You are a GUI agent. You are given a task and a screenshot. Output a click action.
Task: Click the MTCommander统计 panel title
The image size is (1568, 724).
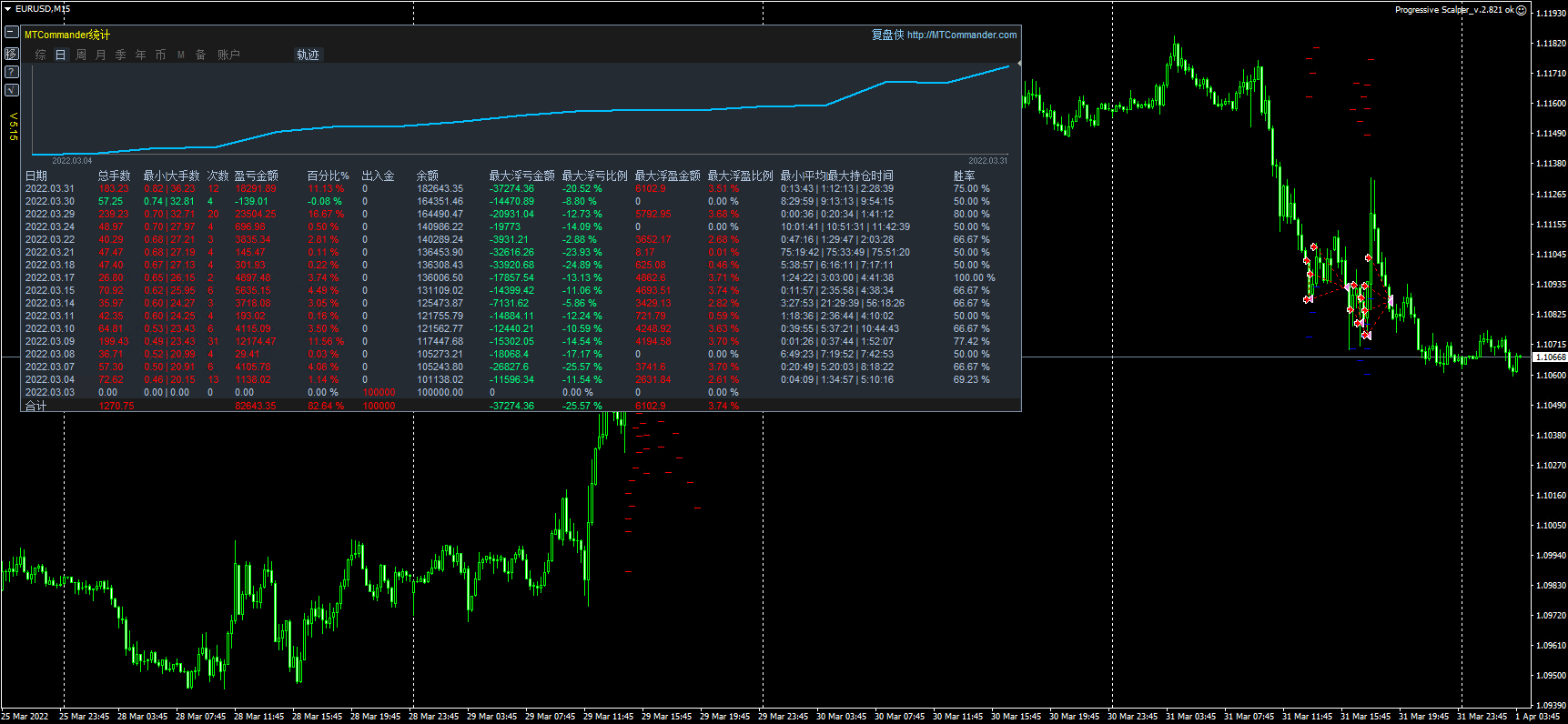67,35
